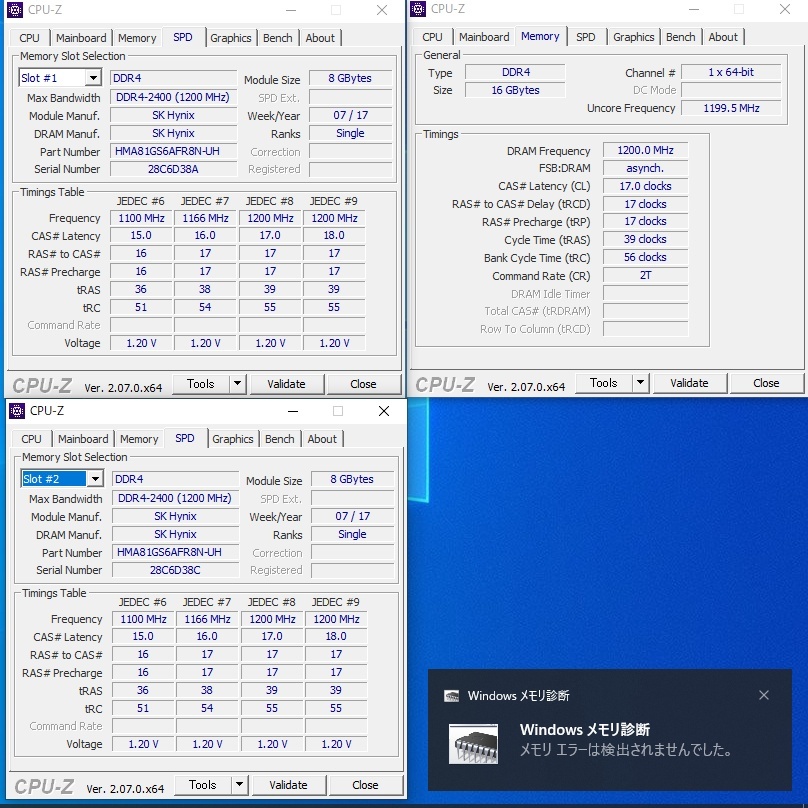Open CPU tab in Memory window
808x808 pixels.
pos(432,37)
